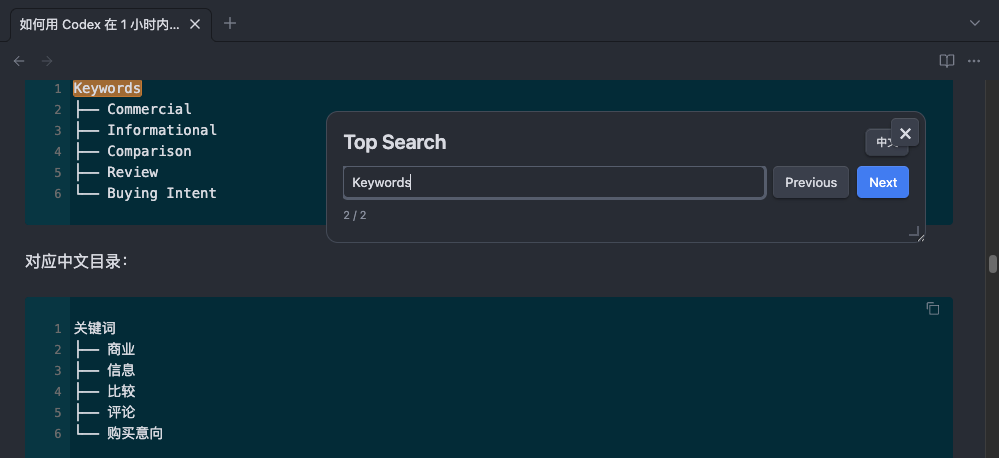Expand the tab list chevron
The image size is (999, 458).
click(x=974, y=24)
